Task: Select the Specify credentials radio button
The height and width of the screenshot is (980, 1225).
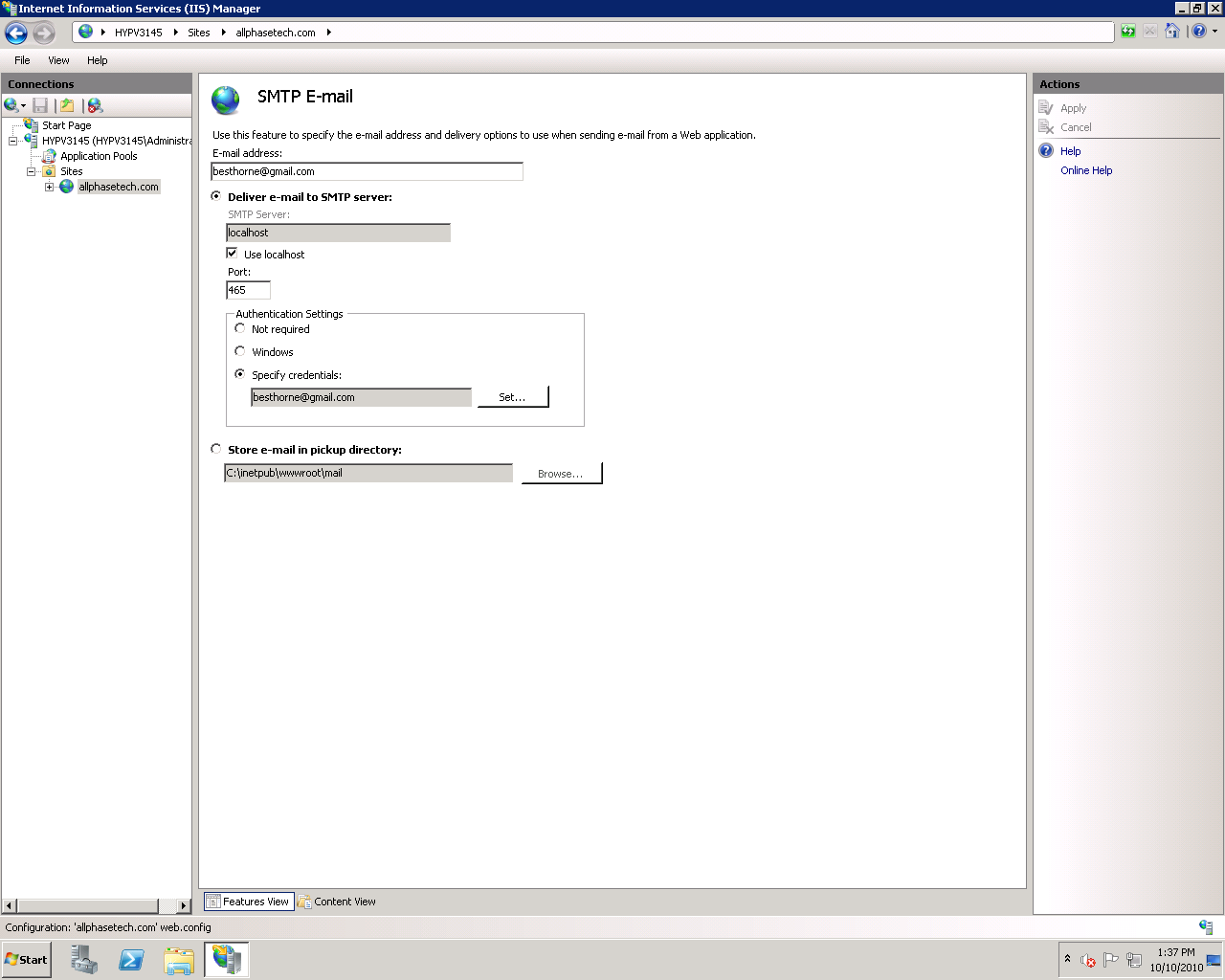Action: [x=240, y=374]
